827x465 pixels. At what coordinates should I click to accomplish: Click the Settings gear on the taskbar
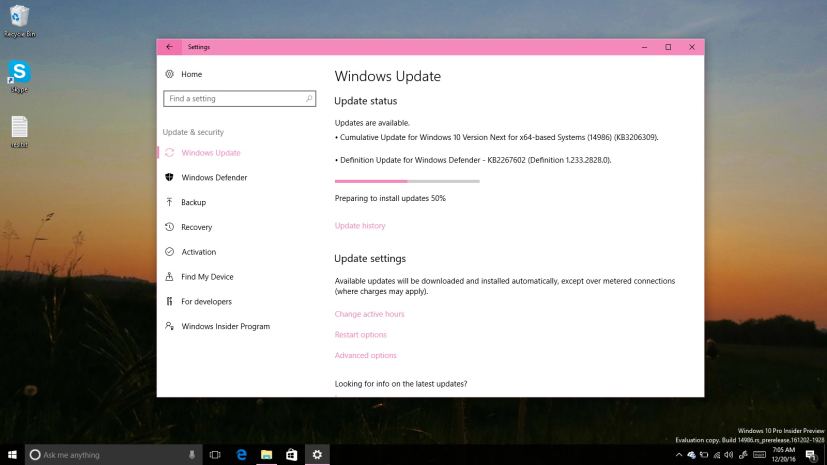click(x=317, y=454)
